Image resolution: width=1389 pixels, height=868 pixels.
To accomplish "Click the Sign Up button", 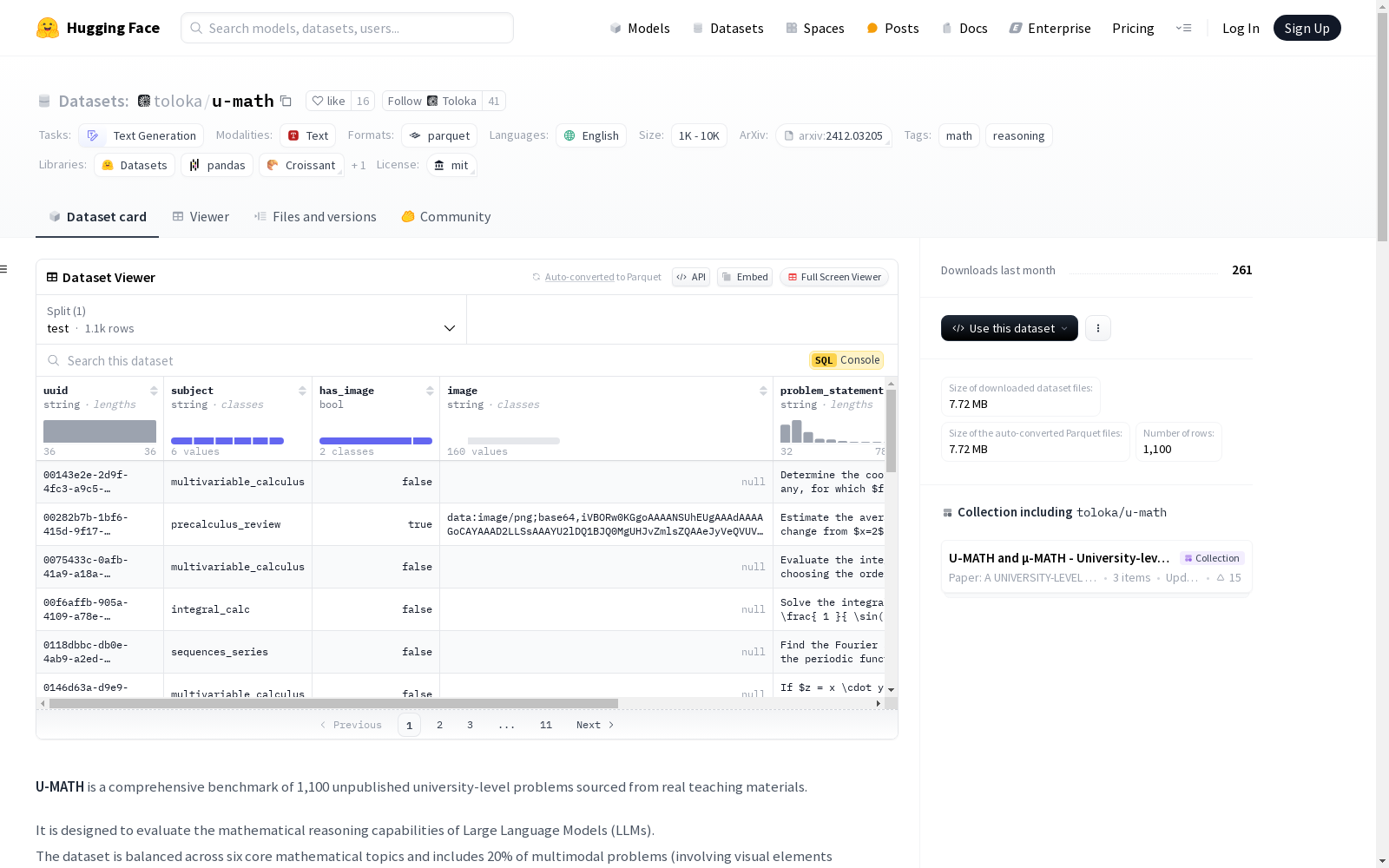I will tap(1307, 28).
